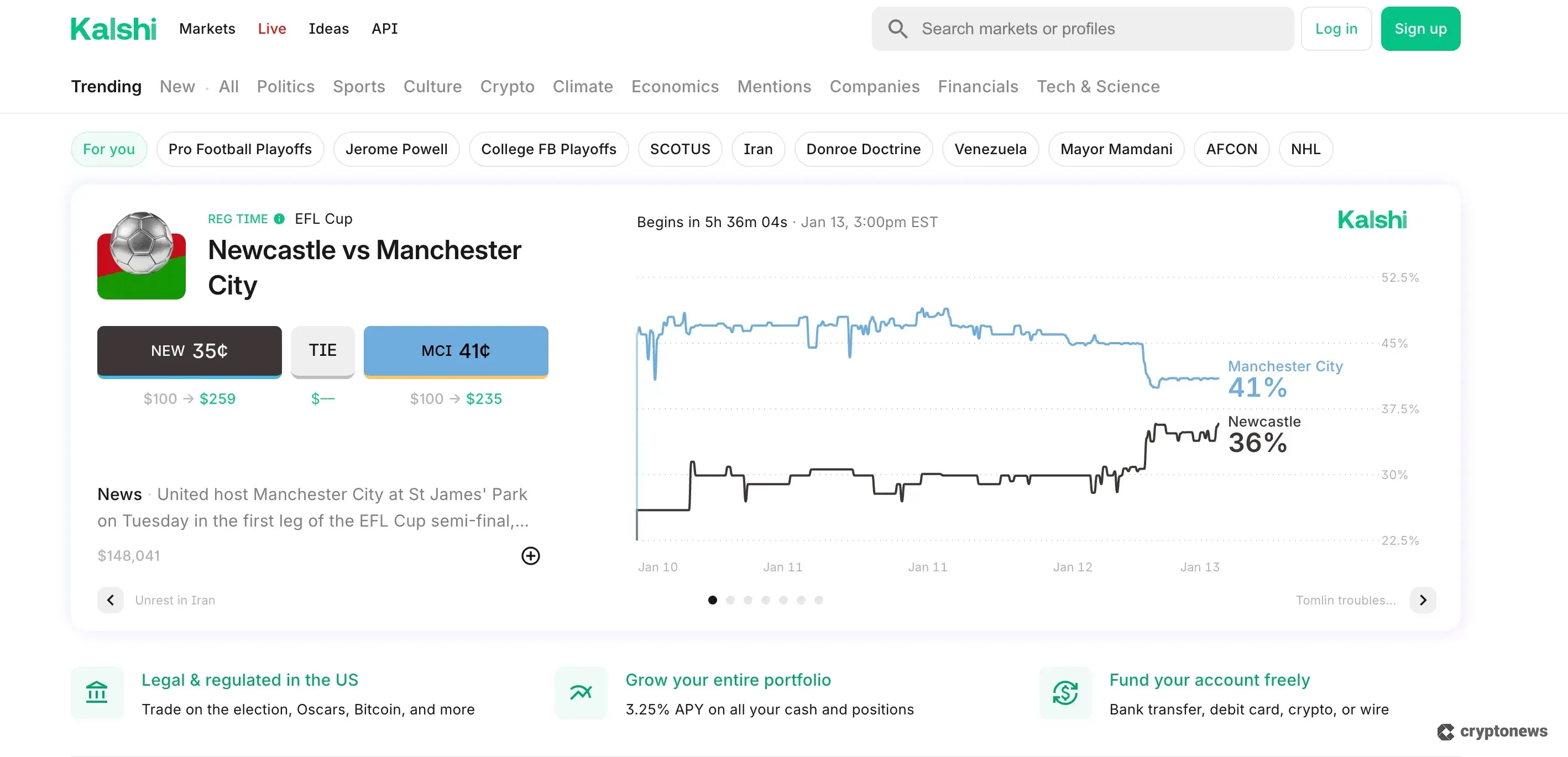Select the last carousel dot
1568x757 pixels.
coord(819,600)
